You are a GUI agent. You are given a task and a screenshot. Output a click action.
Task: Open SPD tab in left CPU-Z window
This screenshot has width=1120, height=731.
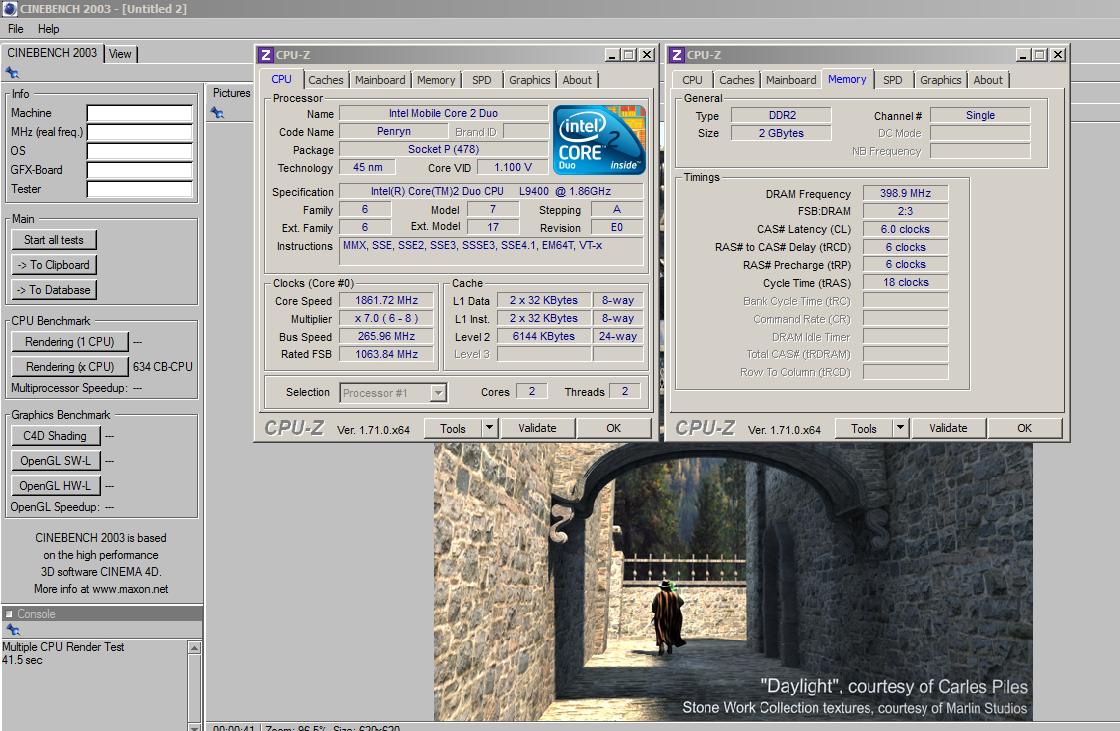[481, 80]
